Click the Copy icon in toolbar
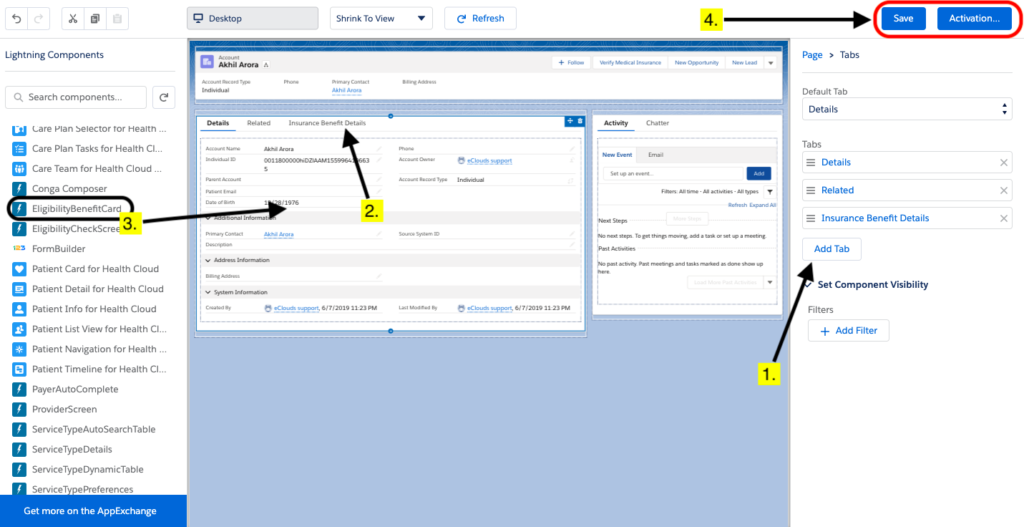 click(x=95, y=19)
